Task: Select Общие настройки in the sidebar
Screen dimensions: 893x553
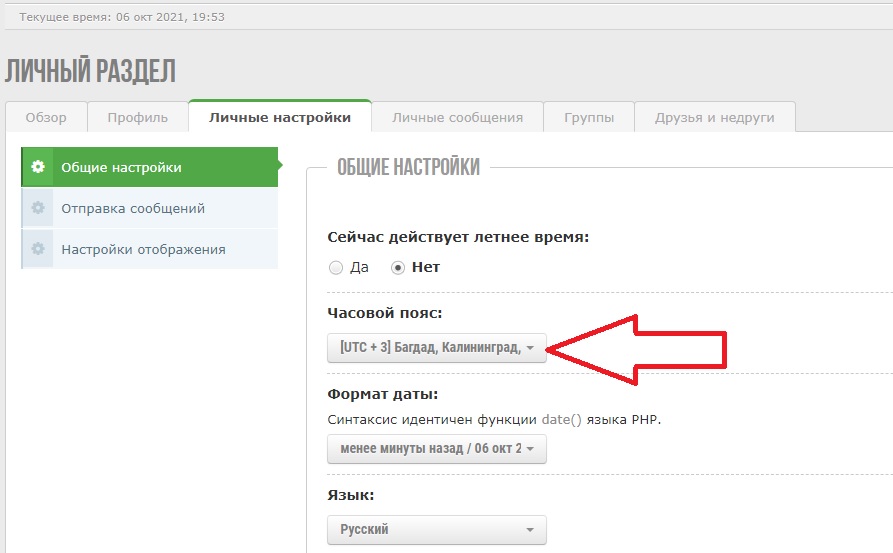Action: tap(121, 167)
